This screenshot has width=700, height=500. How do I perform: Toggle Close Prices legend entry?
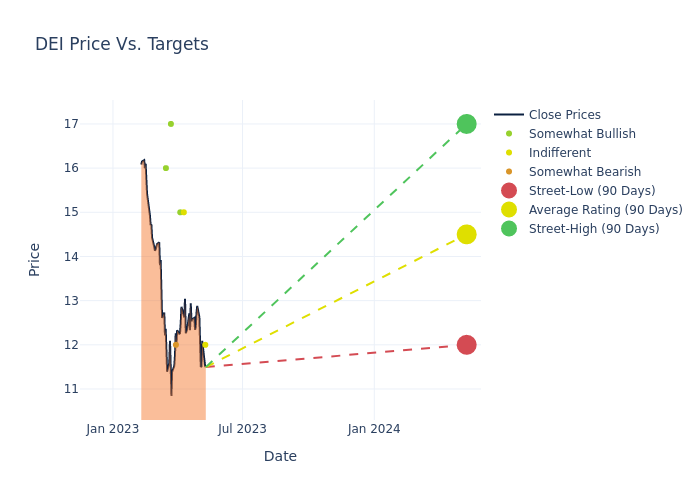tap(564, 115)
